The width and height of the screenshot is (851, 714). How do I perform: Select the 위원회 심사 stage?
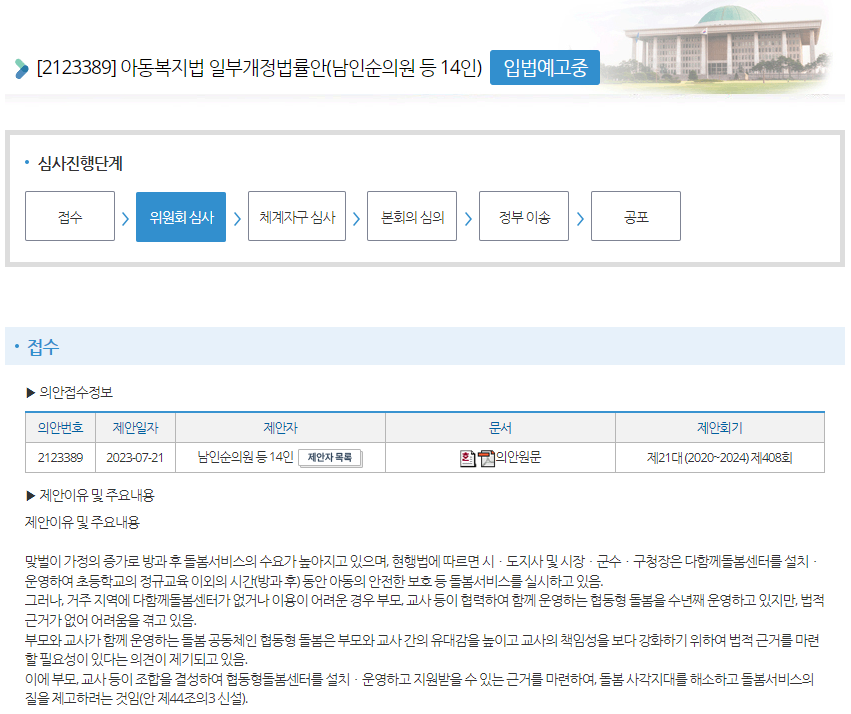point(181,217)
